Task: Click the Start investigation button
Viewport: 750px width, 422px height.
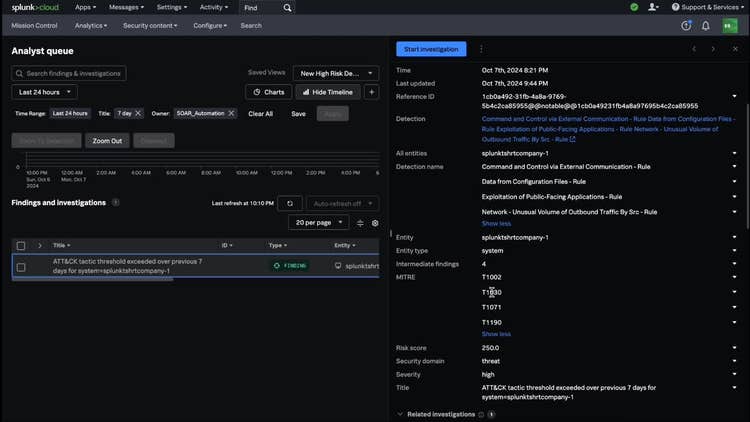Action: [431, 49]
